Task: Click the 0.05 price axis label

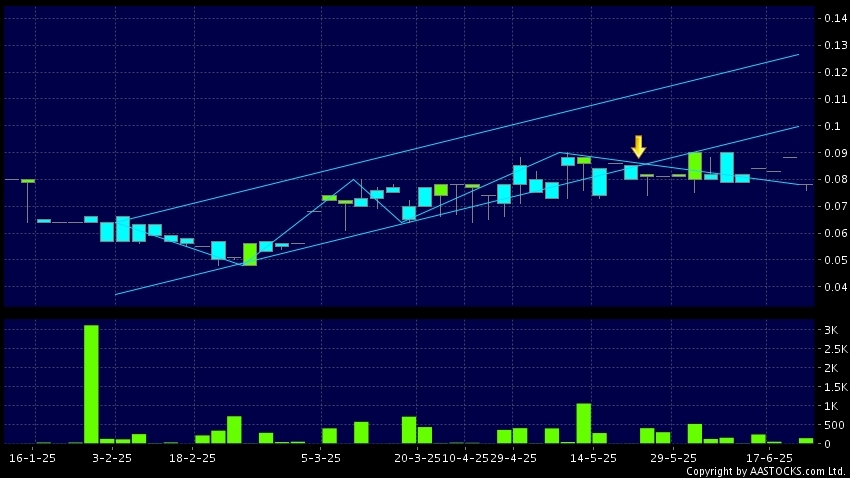Action: 835,260
